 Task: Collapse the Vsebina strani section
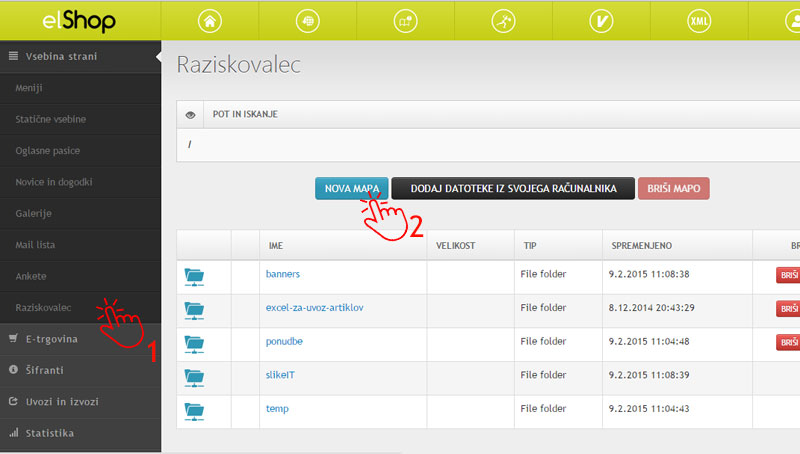click(x=81, y=57)
